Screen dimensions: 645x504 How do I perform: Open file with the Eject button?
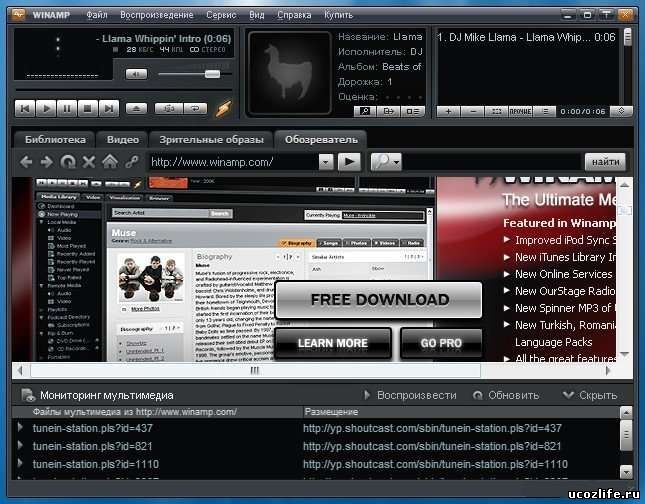pyautogui.click(x=136, y=109)
